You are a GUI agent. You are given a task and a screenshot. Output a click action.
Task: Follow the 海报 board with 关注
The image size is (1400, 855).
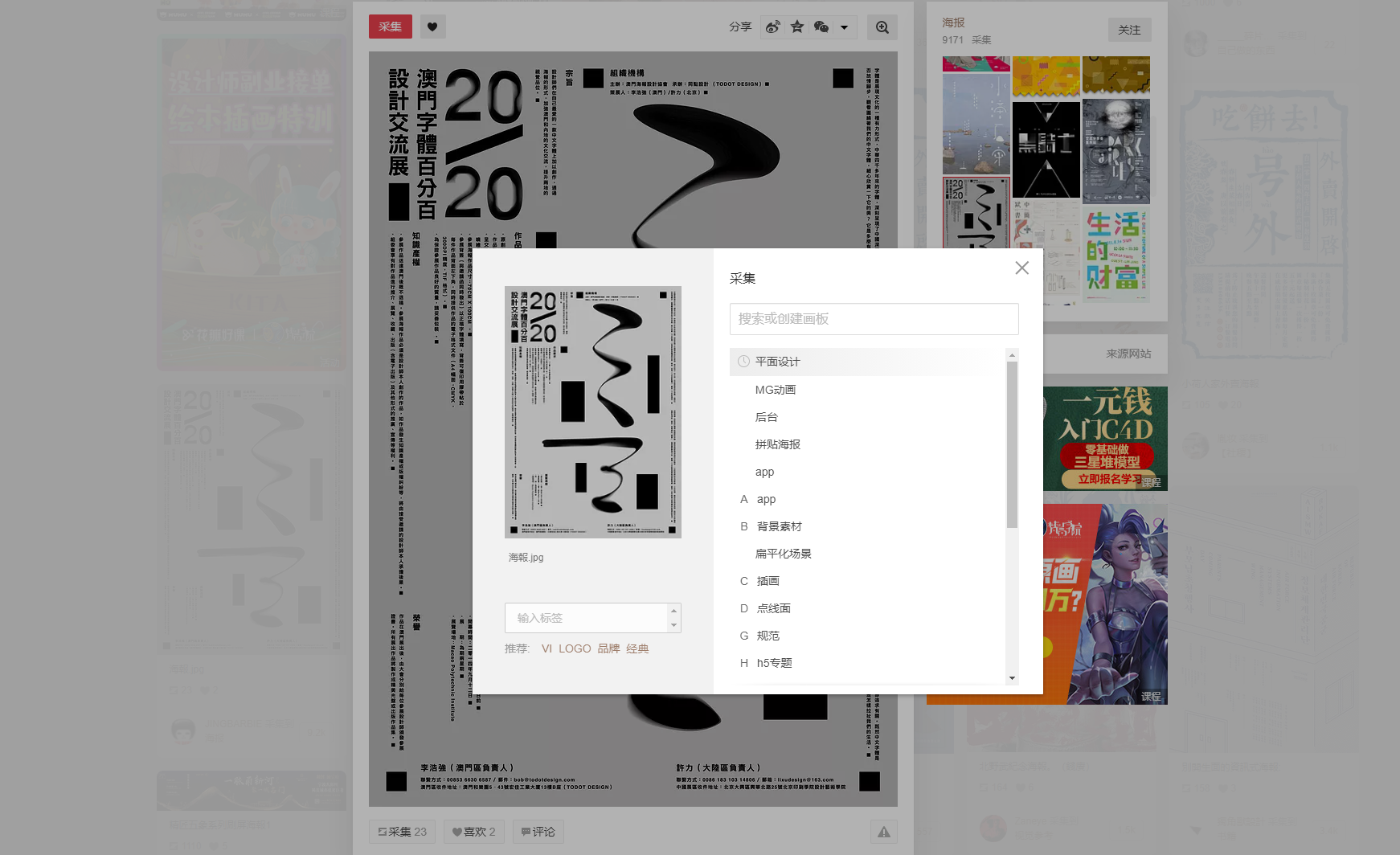[x=1129, y=30]
